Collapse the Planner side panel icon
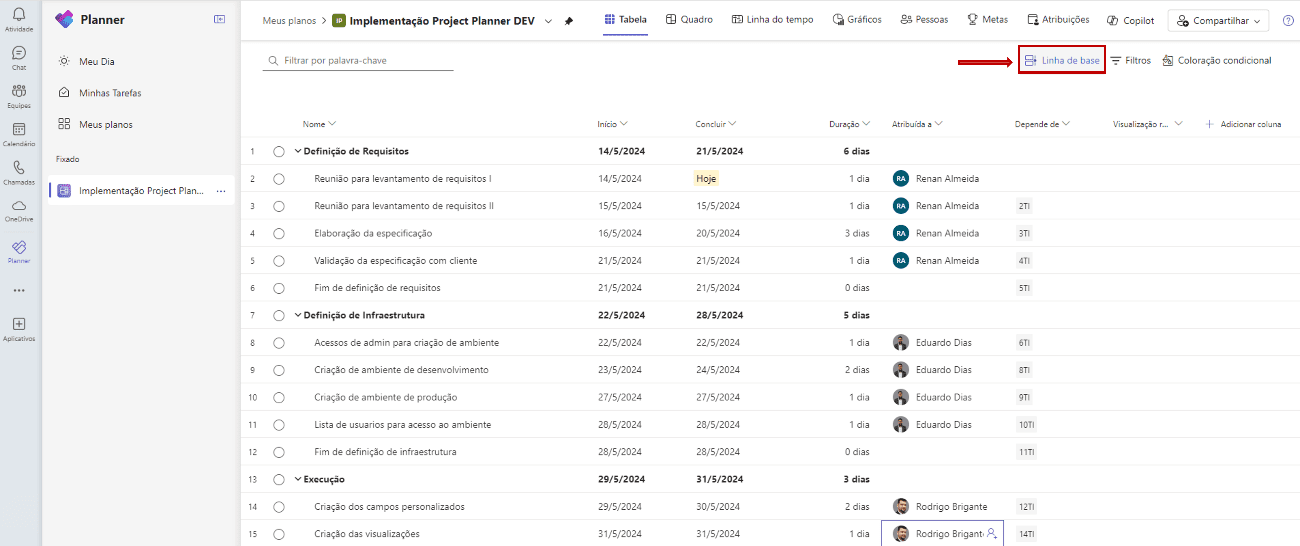Screen dimensions: 1300x546 point(220,20)
